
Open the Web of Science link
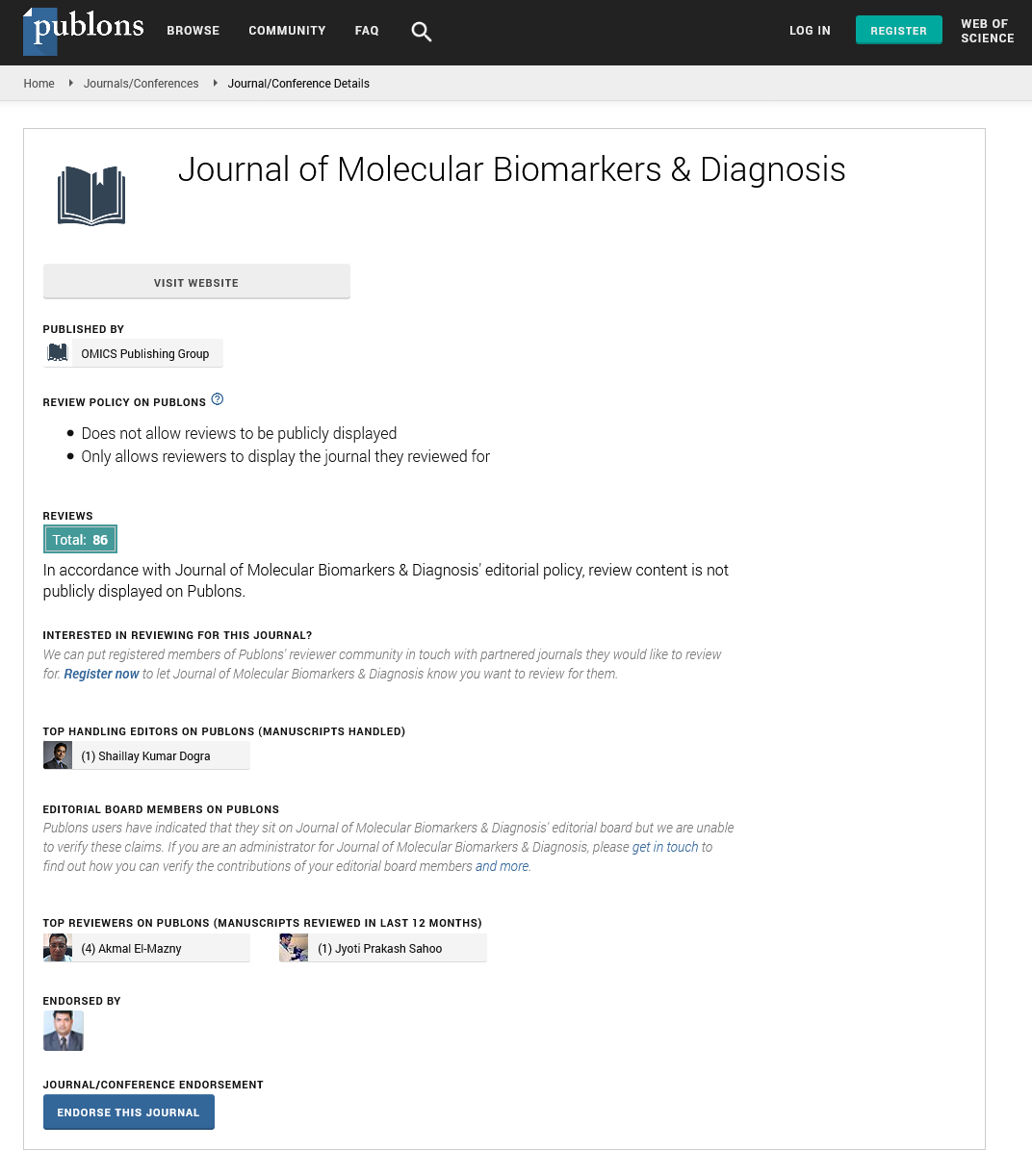987,31
